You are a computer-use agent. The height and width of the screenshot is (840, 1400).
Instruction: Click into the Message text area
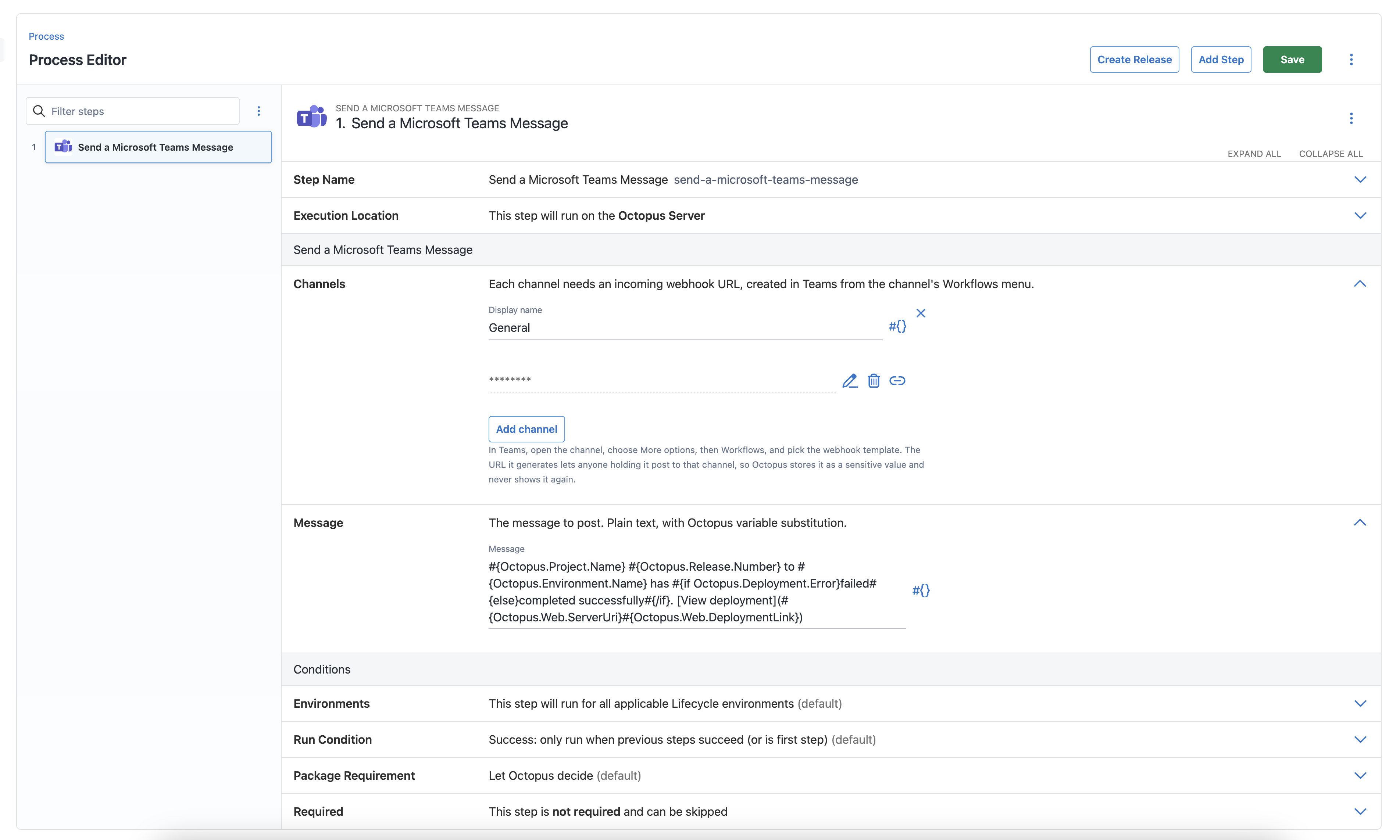pos(697,592)
